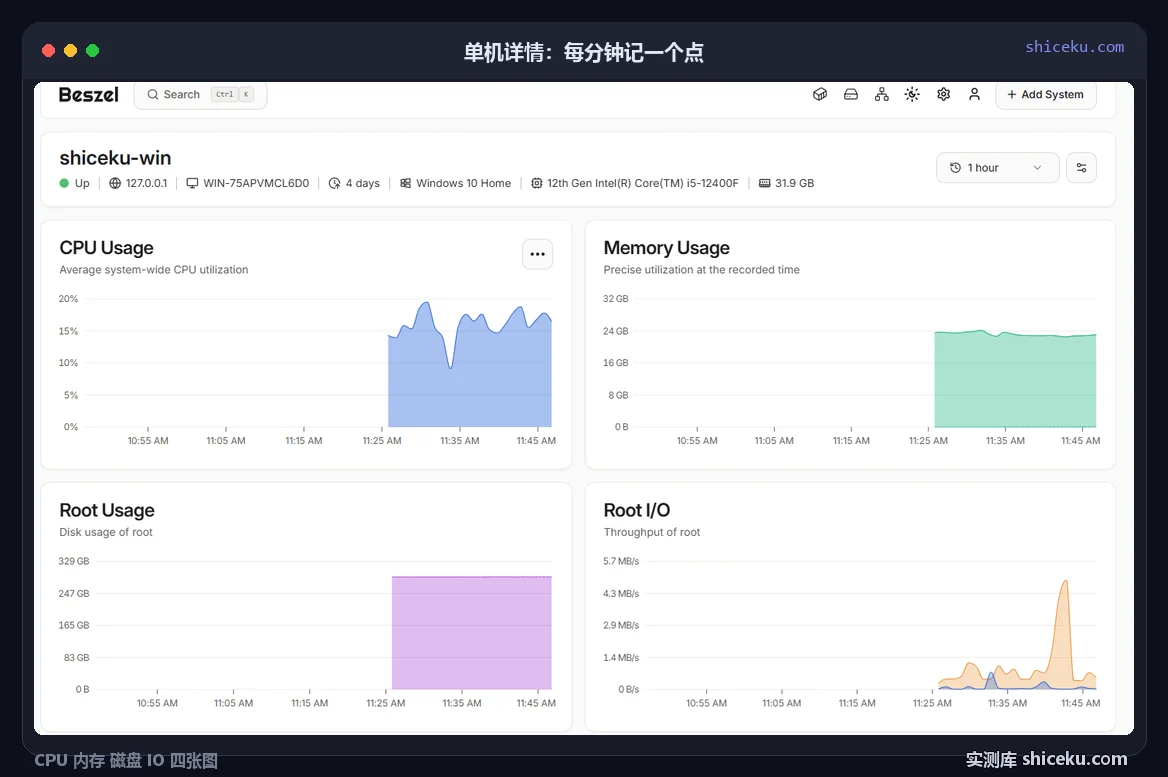
Task: Click the Root Usage chart title
Action: click(x=107, y=510)
